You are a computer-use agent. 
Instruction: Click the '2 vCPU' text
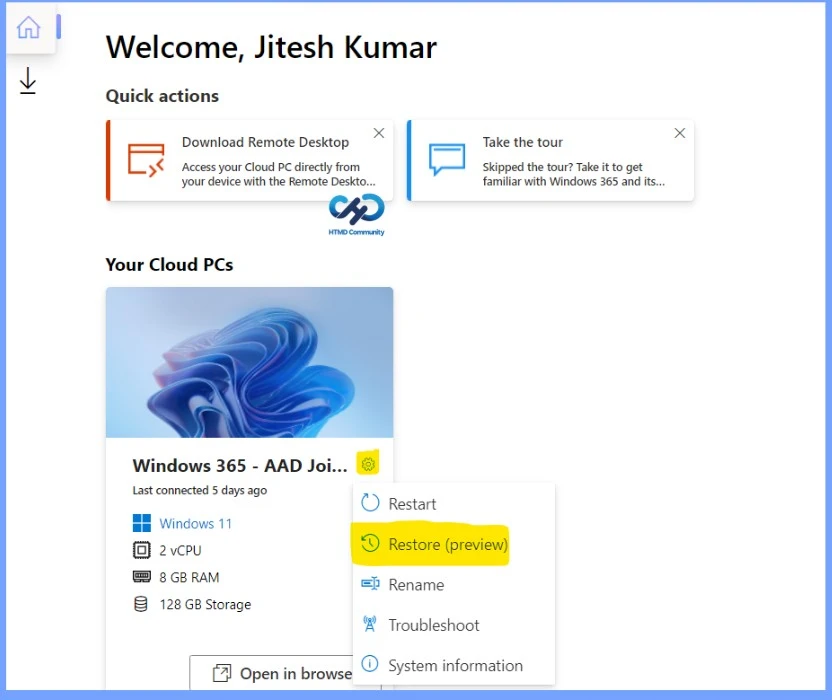click(180, 550)
